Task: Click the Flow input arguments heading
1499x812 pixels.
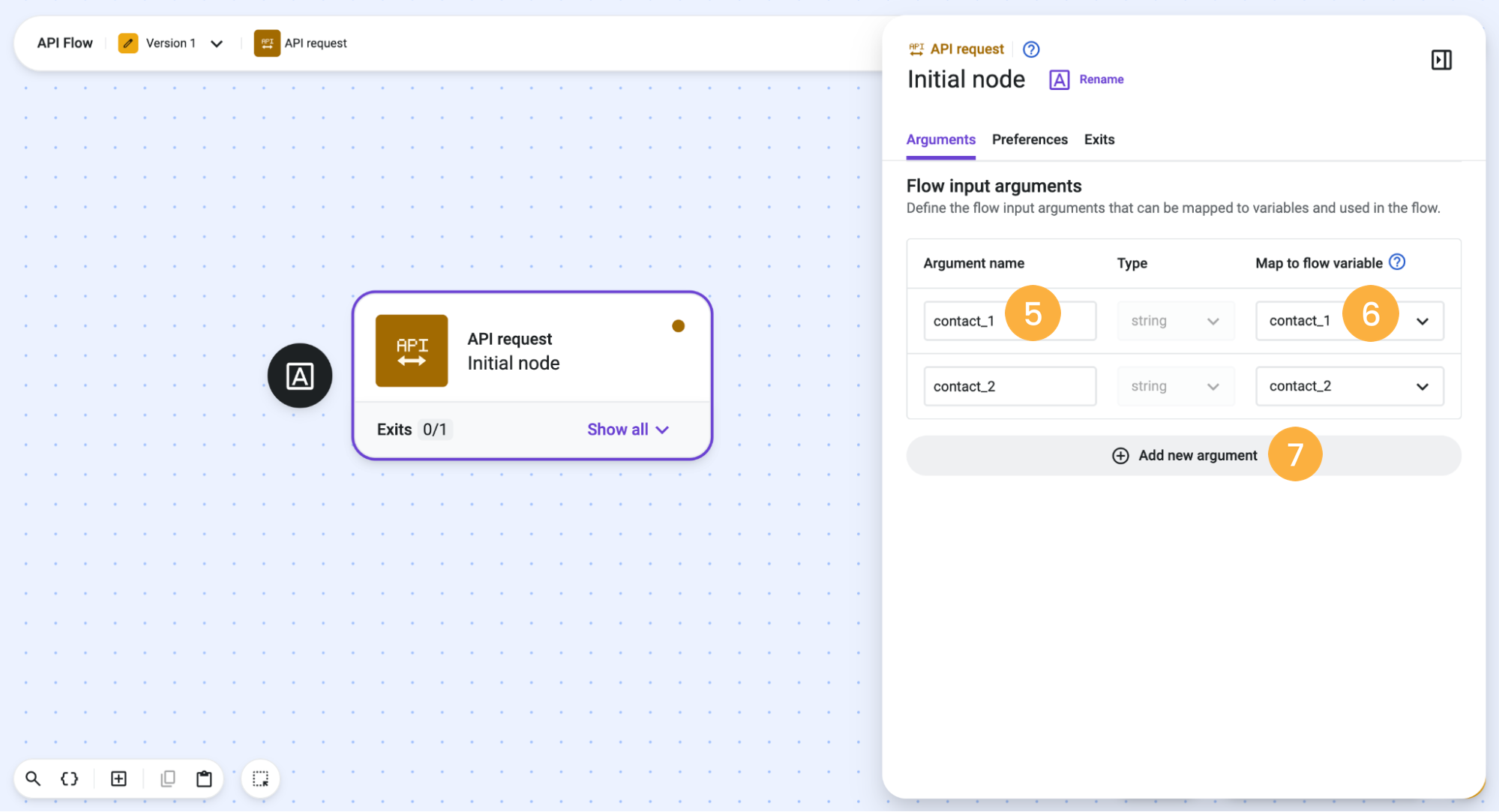Action: (994, 186)
